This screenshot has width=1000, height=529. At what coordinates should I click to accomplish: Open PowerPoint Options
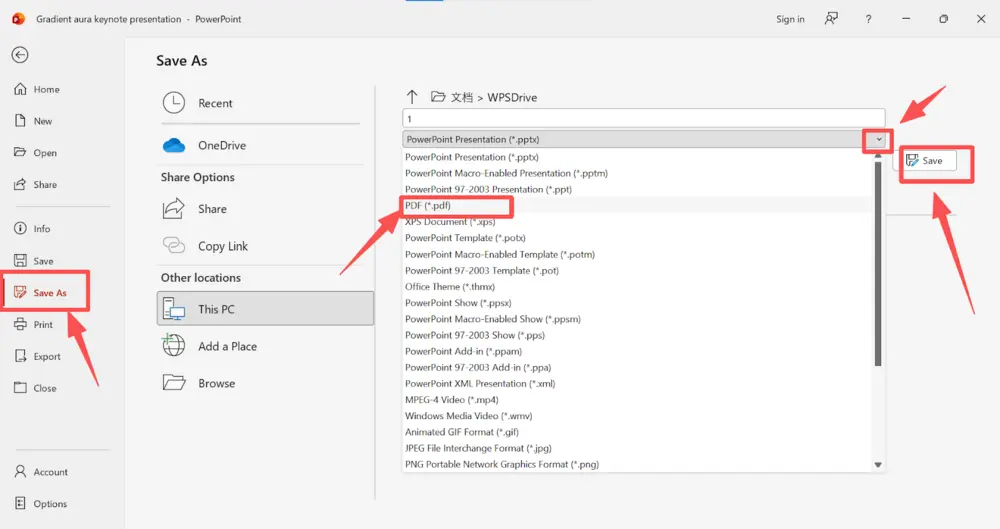41,503
